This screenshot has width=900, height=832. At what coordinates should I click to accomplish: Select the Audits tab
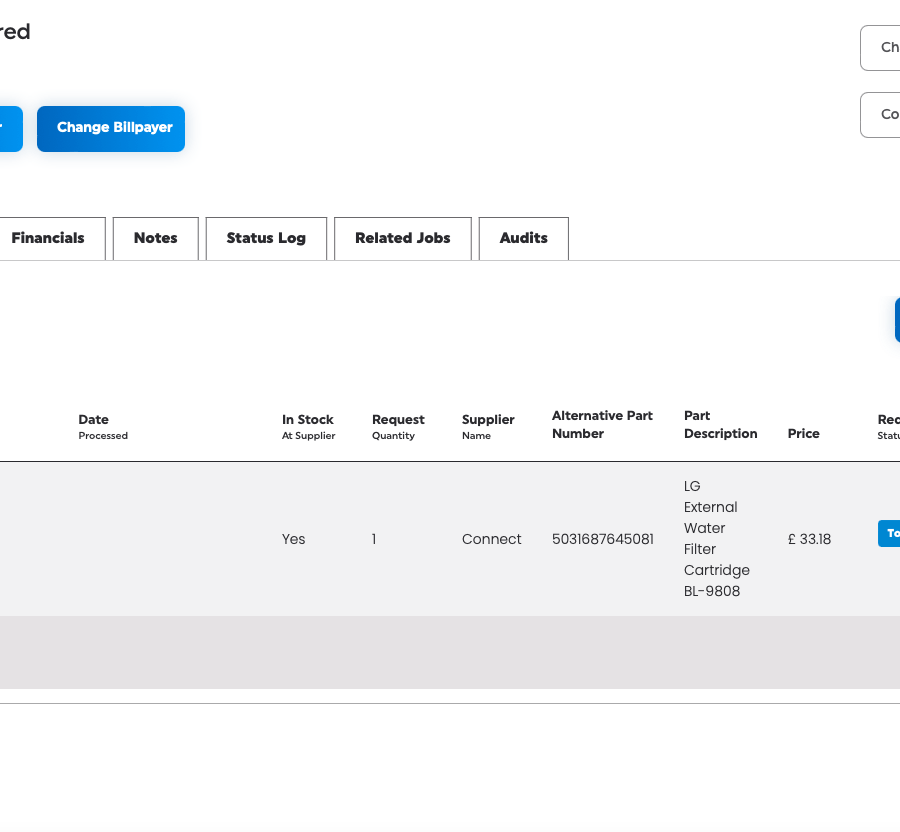(523, 238)
